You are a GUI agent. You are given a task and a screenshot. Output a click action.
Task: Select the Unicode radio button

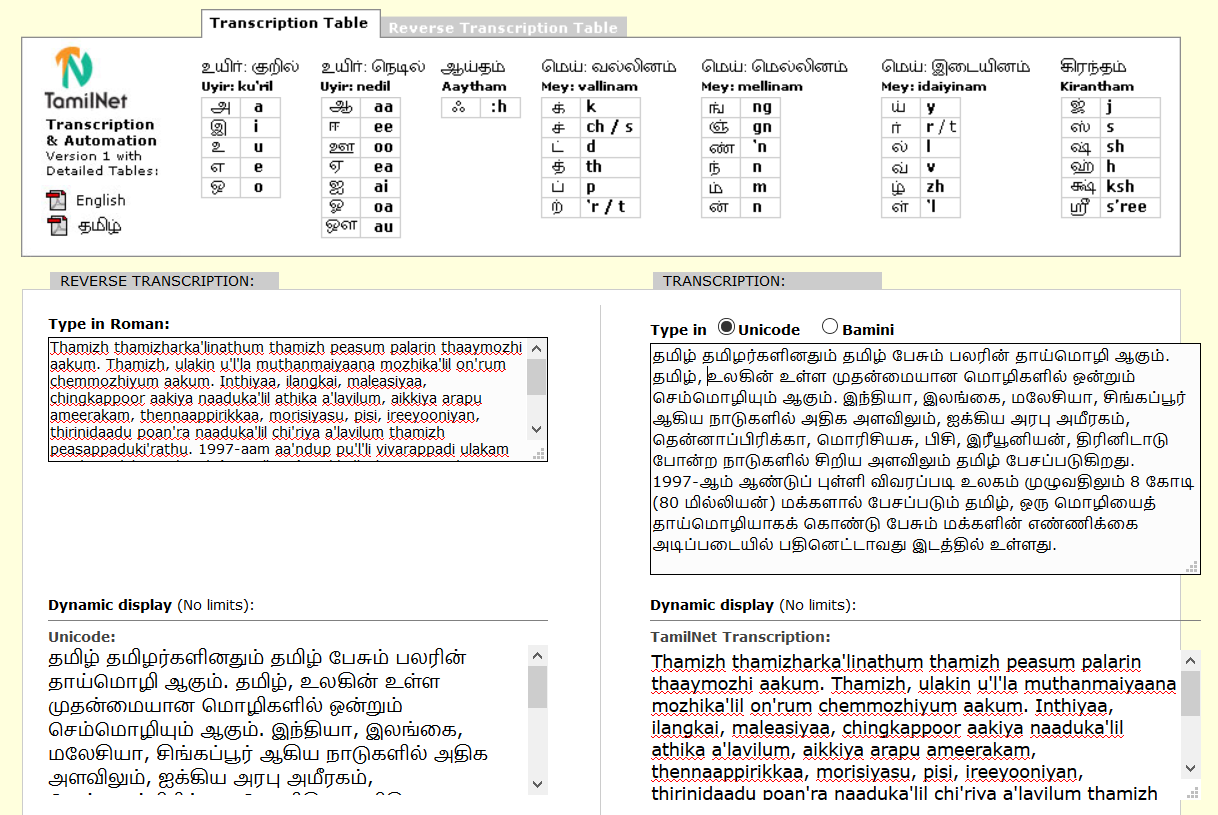pyautogui.click(x=726, y=327)
